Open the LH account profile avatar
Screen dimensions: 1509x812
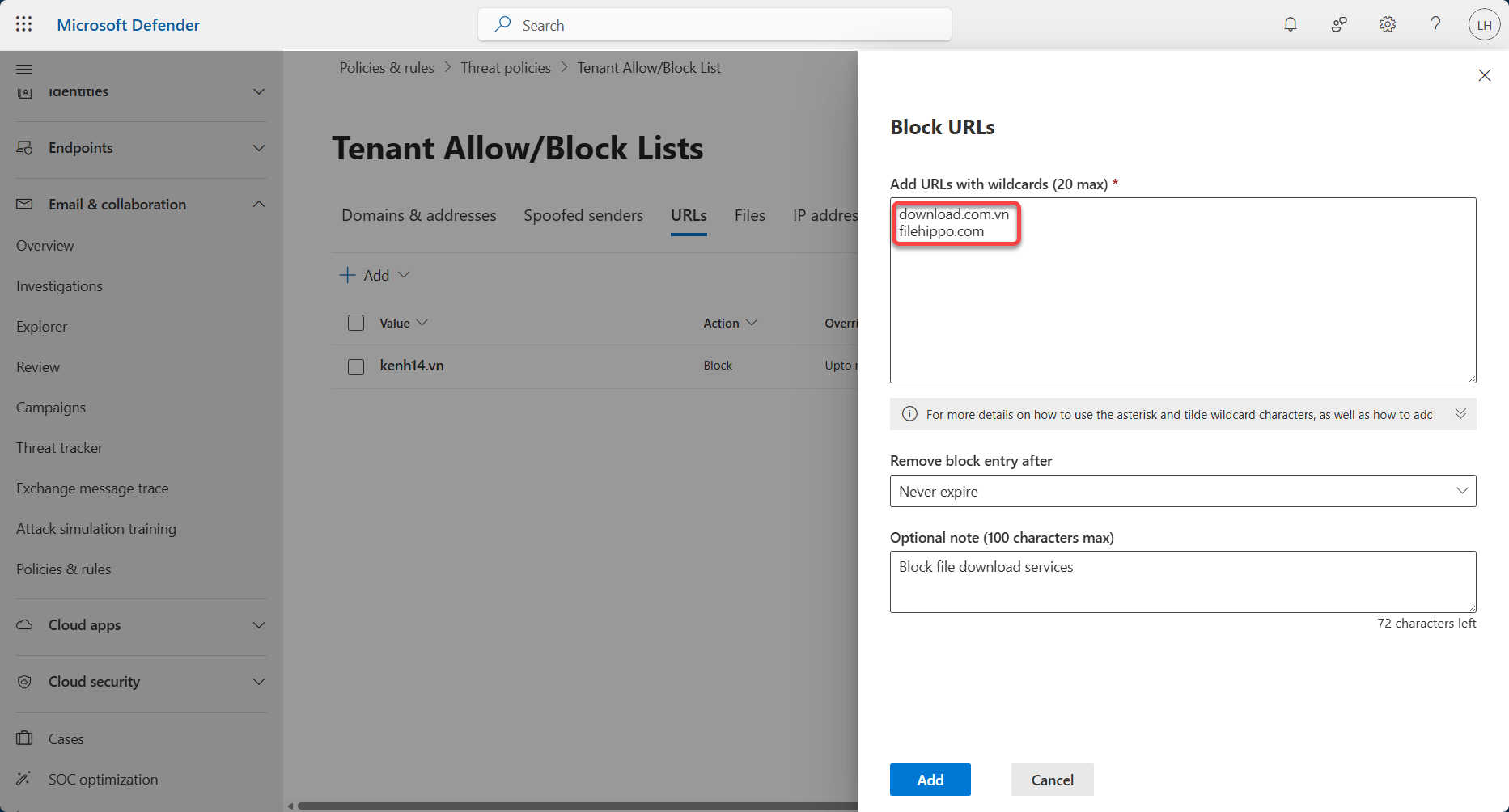(1484, 25)
